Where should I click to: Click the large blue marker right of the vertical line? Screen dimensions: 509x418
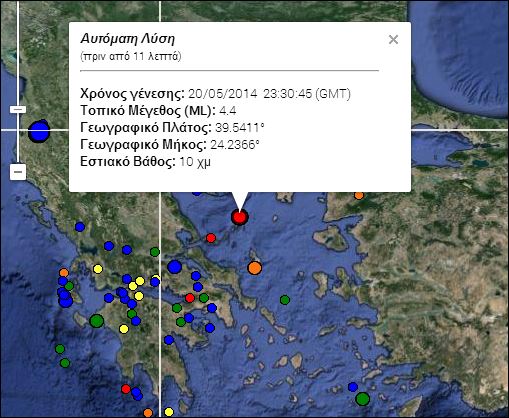pyautogui.click(x=175, y=267)
